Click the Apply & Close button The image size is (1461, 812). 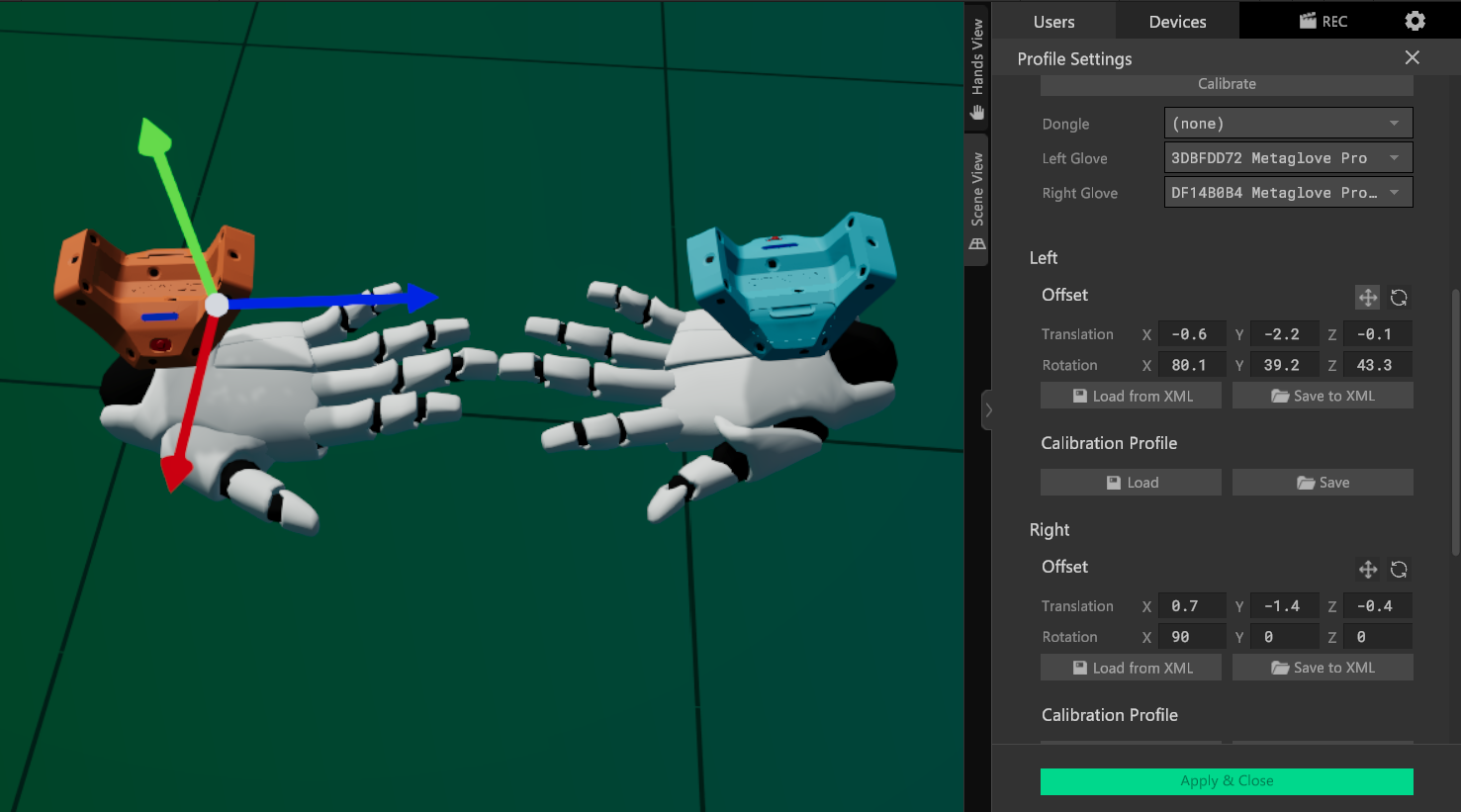[x=1227, y=781]
